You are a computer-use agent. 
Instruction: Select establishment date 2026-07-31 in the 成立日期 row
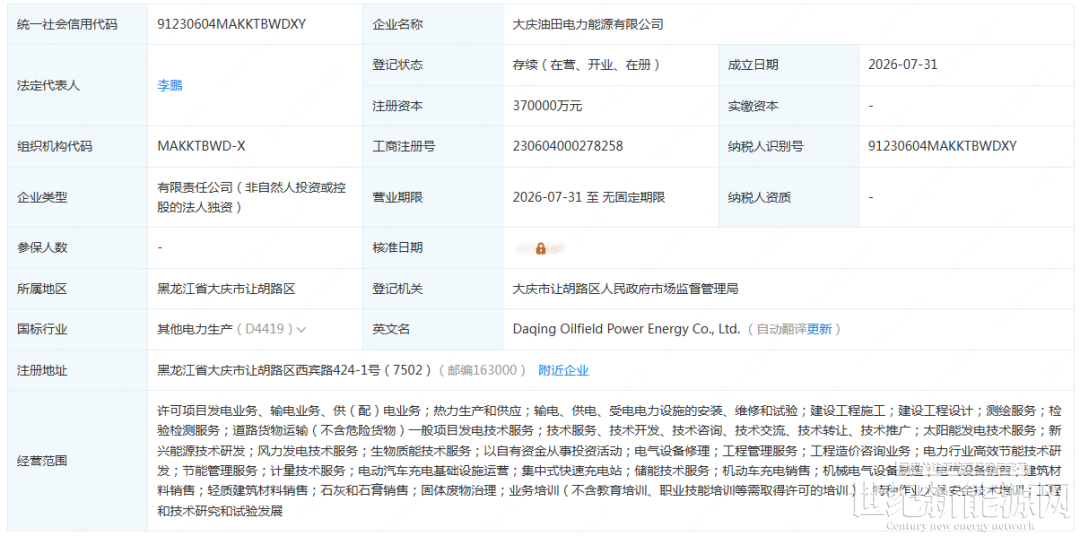point(903,65)
